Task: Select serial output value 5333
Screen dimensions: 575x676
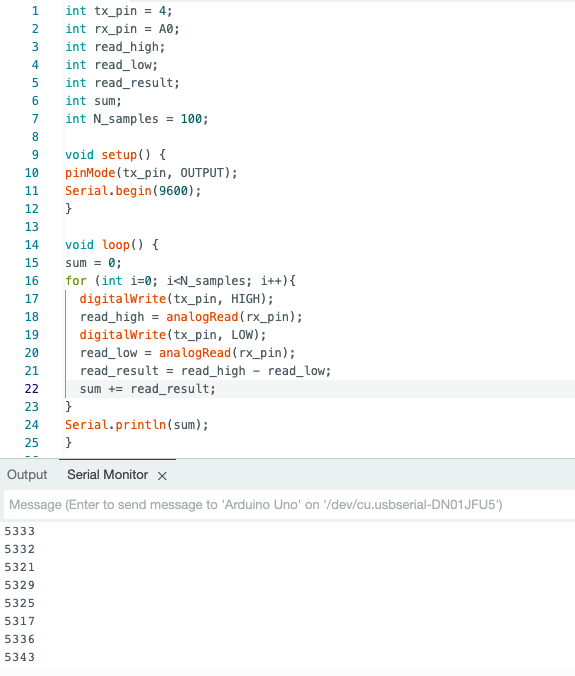Action: pos(19,531)
